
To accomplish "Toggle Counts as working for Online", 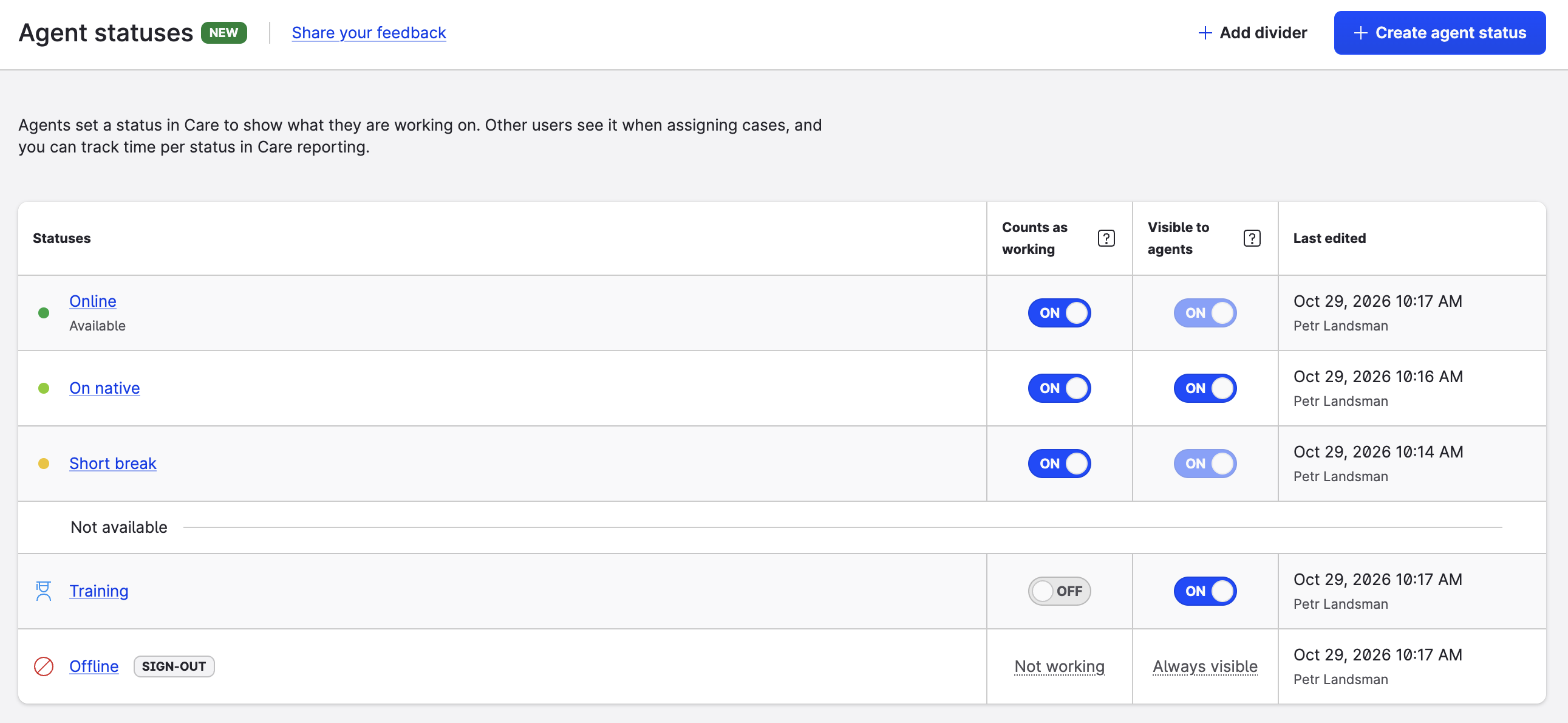I will (x=1059, y=313).
